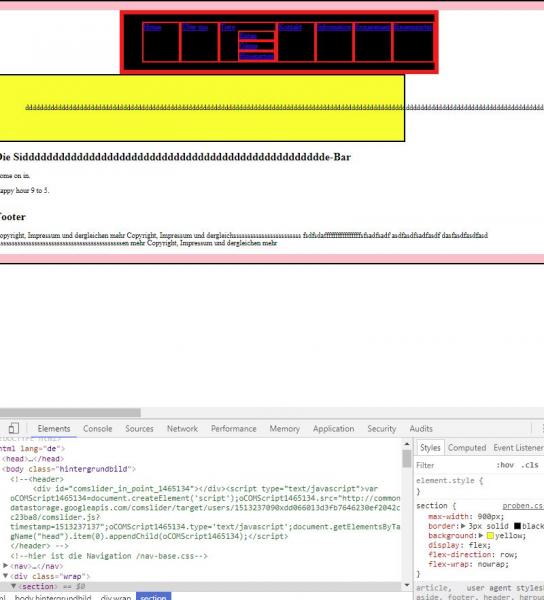
Task: Open the proben.css stylesheet link
Action: pyautogui.click(x=523, y=505)
